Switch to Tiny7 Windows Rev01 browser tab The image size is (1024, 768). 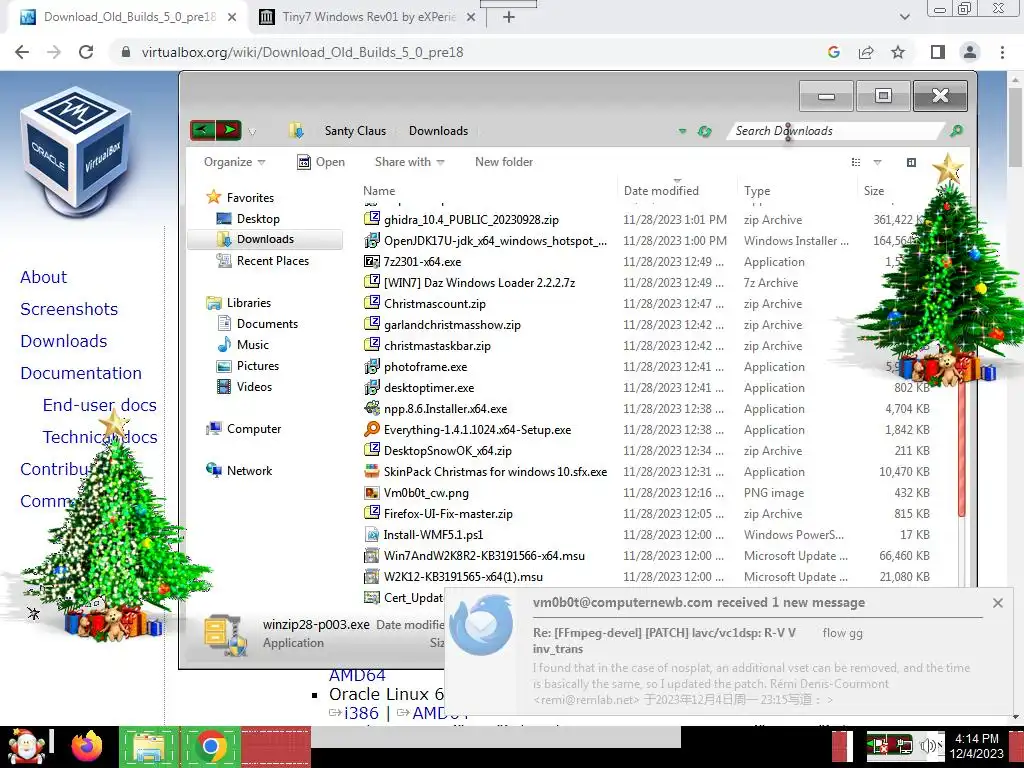coord(368,17)
